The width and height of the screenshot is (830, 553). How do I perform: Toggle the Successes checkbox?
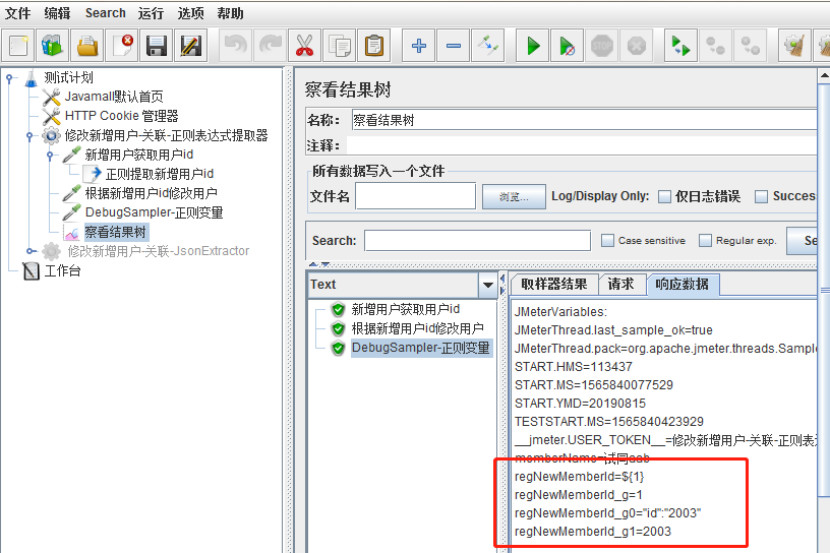[x=761, y=196]
